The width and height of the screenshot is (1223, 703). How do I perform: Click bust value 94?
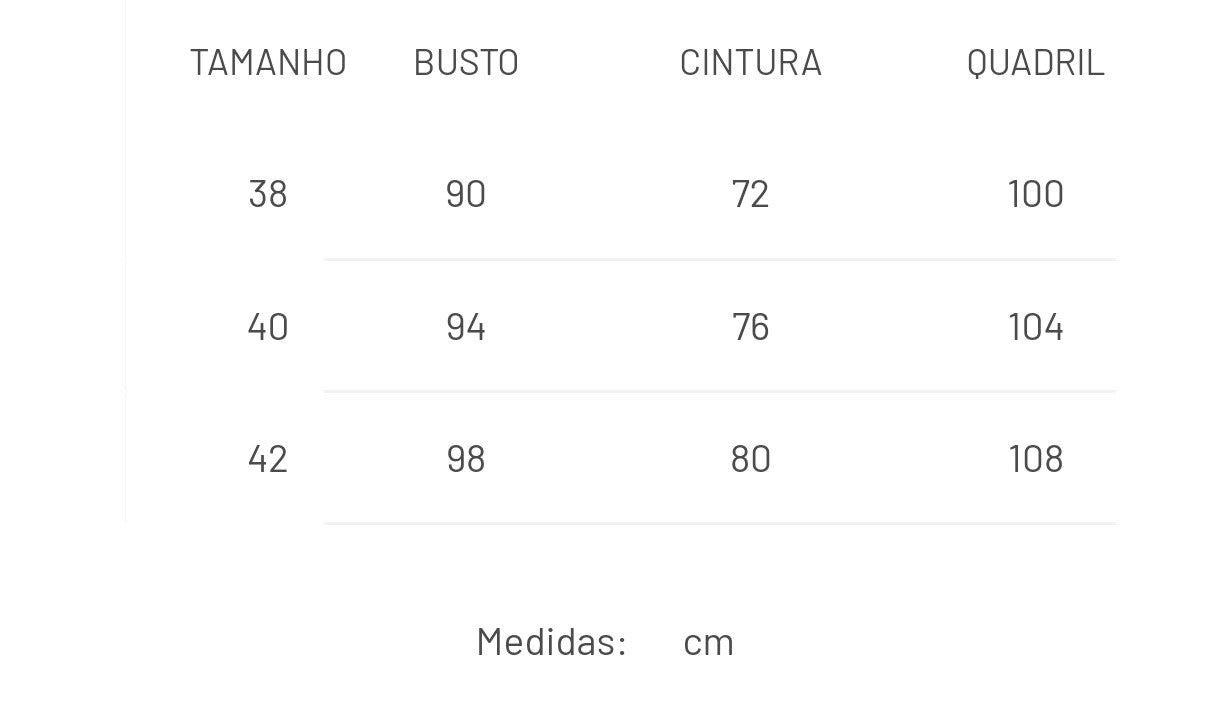[x=466, y=327]
